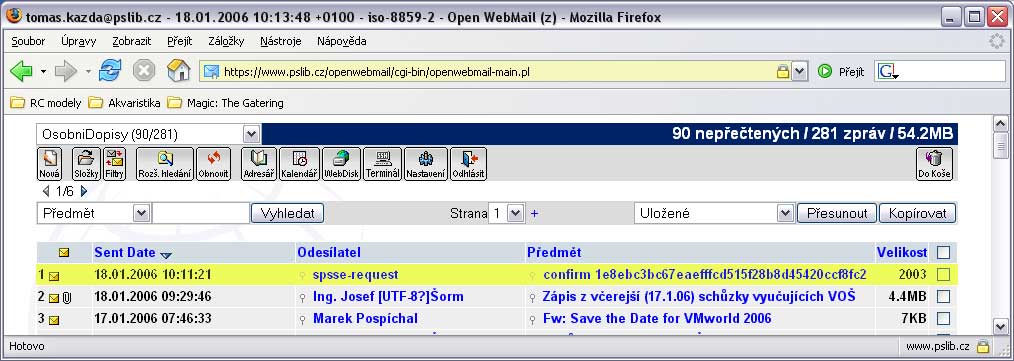Image resolution: width=1014 pixels, height=361 pixels.
Task: Open RC modely bookmark folder
Action: pyautogui.click(x=46, y=102)
